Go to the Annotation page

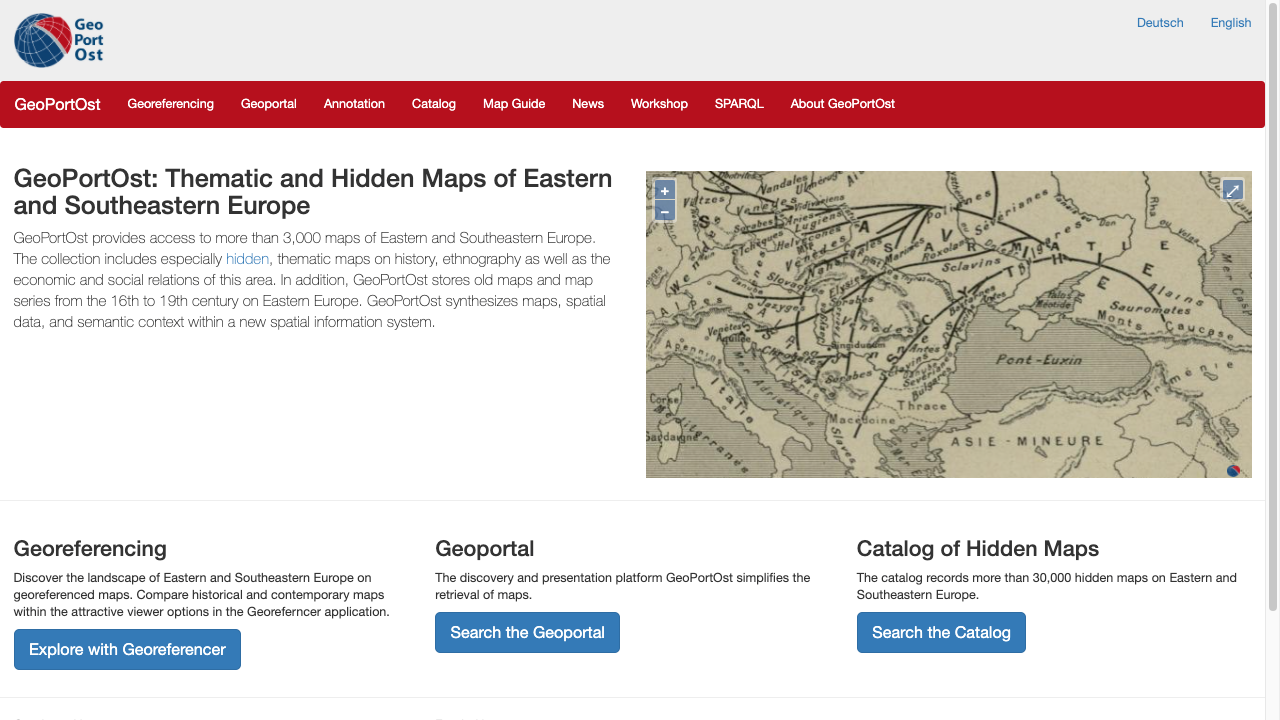point(354,104)
